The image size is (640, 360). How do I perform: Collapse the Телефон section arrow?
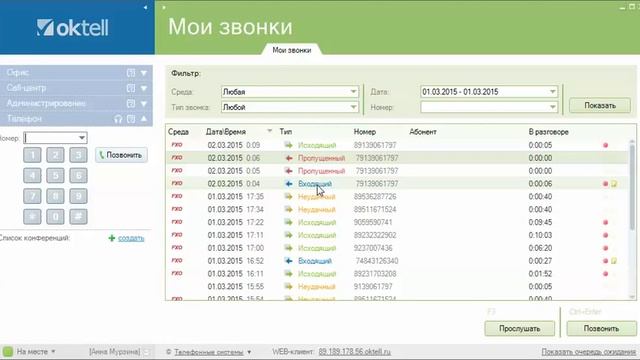pos(144,119)
